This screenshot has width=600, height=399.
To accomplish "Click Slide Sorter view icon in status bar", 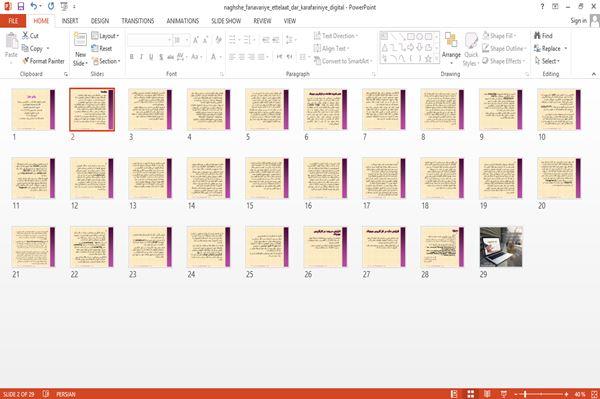I will 471,394.
